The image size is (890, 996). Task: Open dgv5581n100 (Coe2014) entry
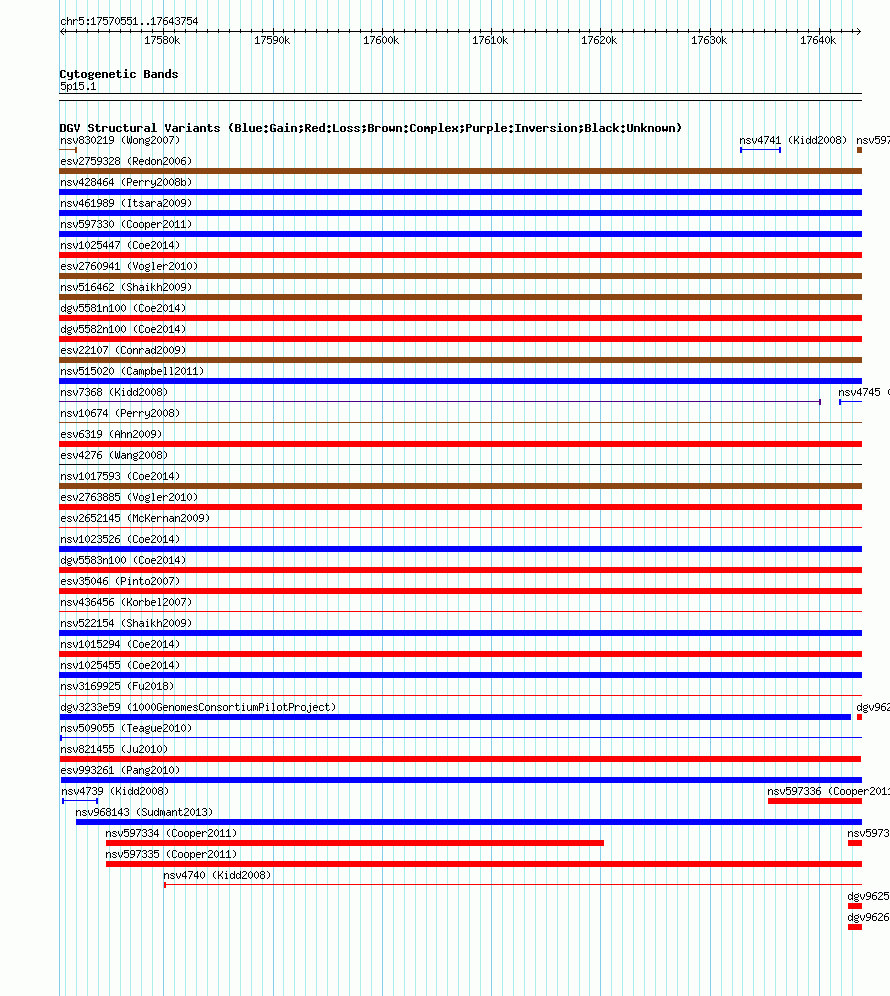123,308
